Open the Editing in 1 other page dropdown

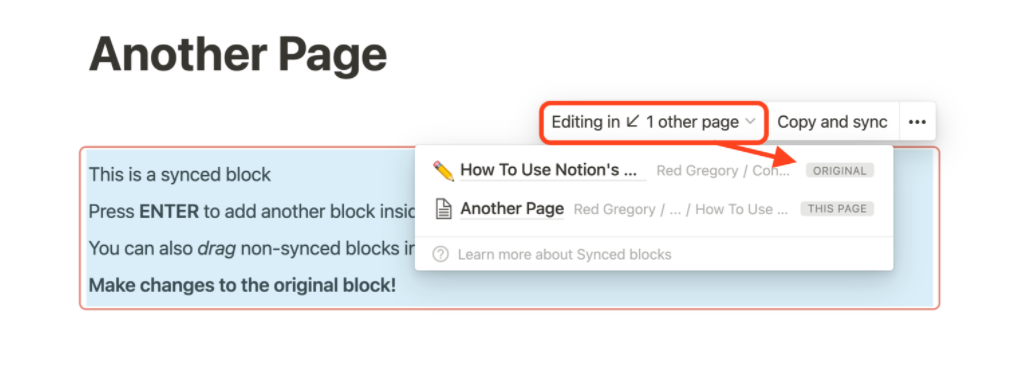[x=653, y=122]
